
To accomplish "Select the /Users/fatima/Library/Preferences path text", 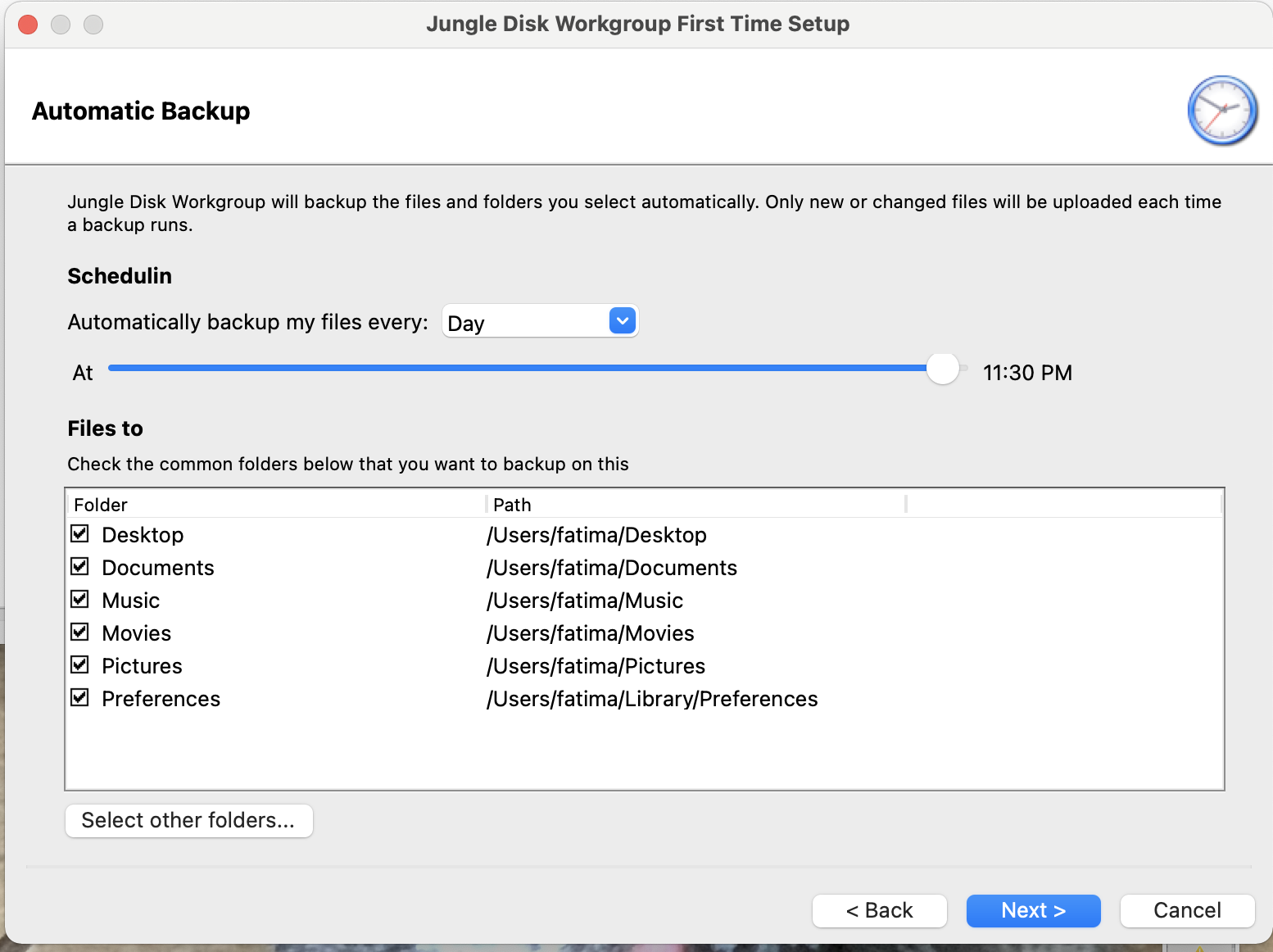I will 652,699.
